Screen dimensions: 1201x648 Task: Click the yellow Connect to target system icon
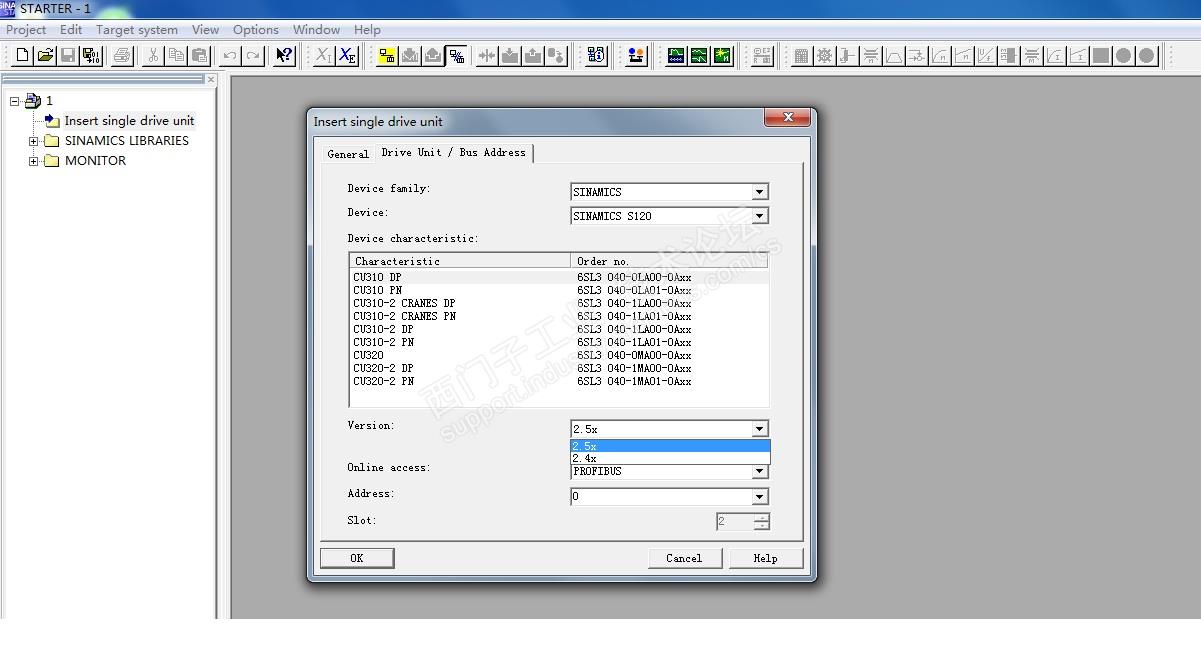coord(387,55)
